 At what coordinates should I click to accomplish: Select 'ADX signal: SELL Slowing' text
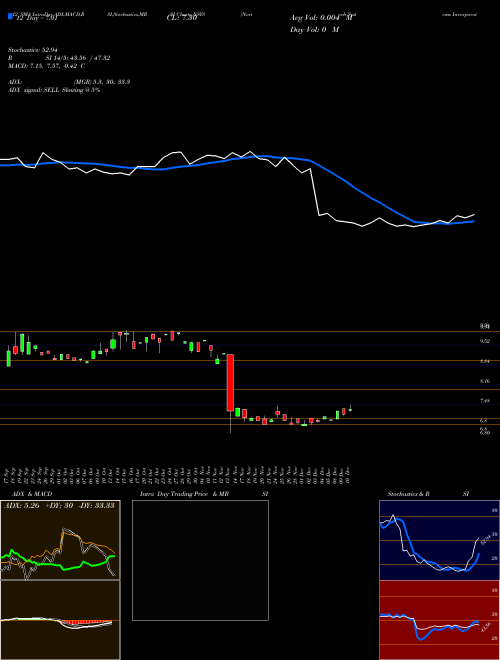coord(53,90)
